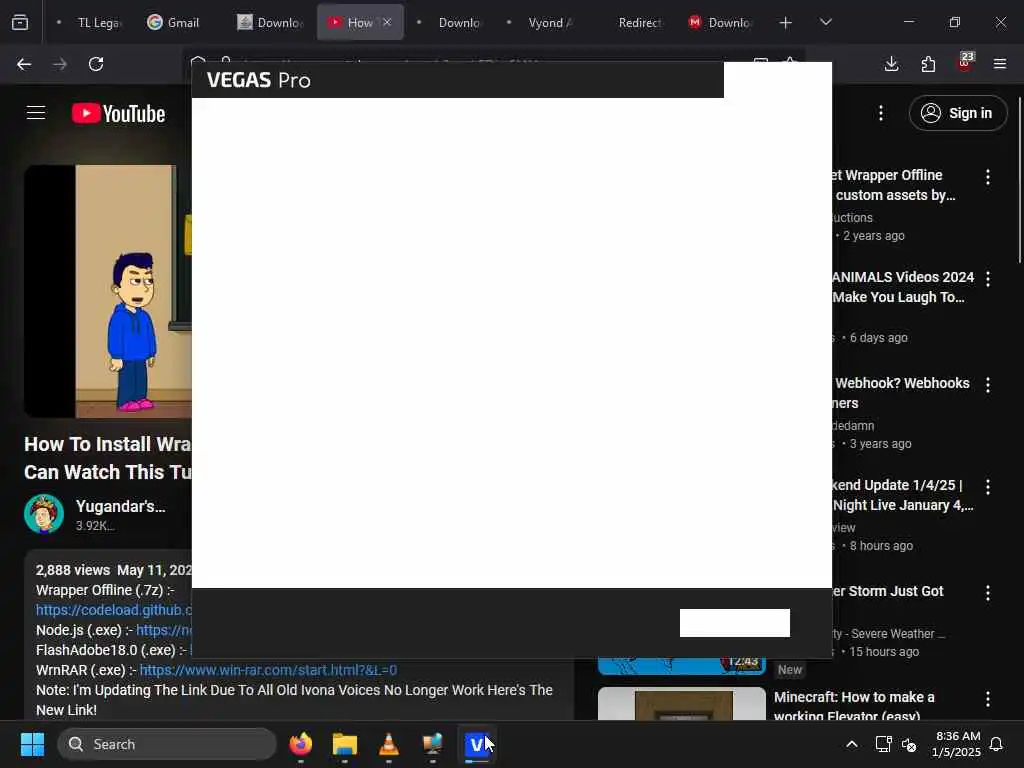Viewport: 1024px width, 768px height.
Task: Open the browser extensions menu
Action: 928,64
